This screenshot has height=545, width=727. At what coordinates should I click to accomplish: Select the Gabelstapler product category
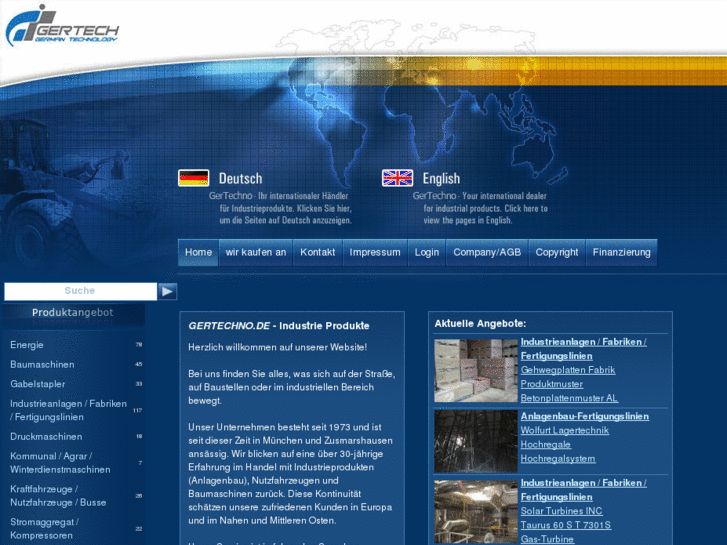[38, 384]
